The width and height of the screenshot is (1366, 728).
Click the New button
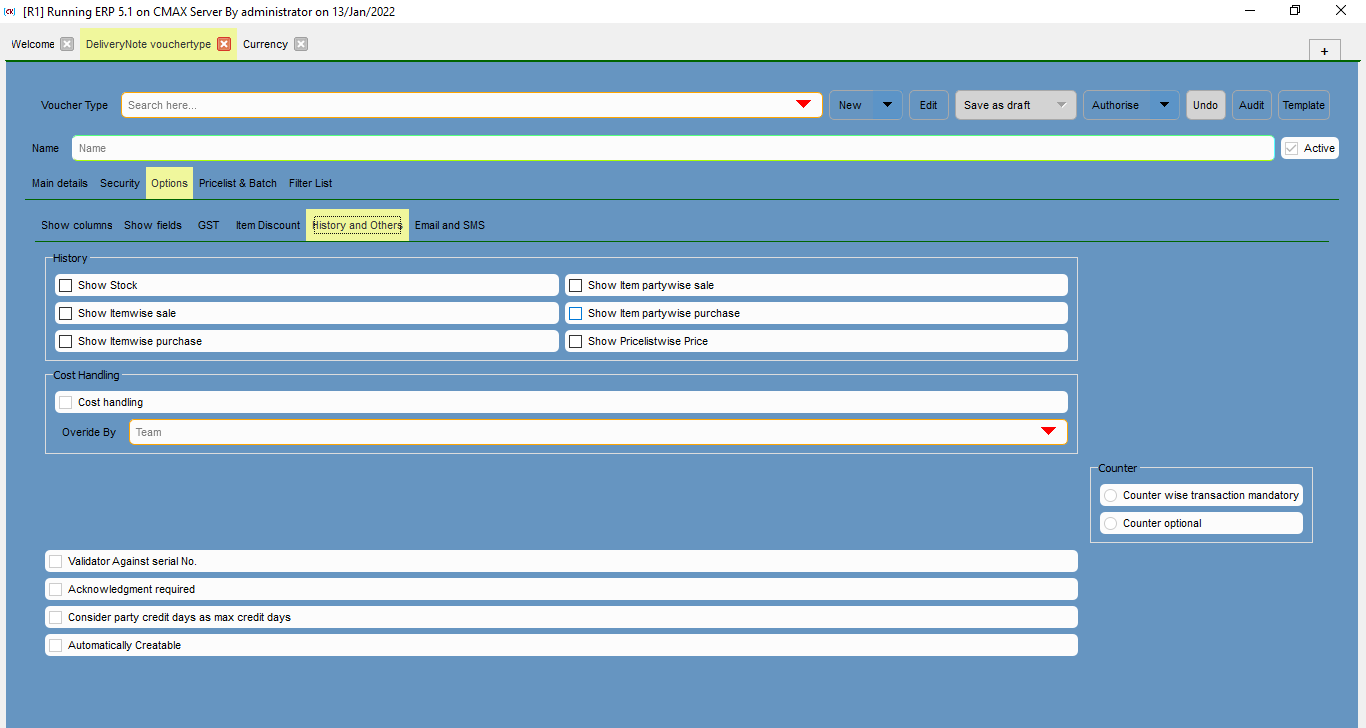(851, 105)
